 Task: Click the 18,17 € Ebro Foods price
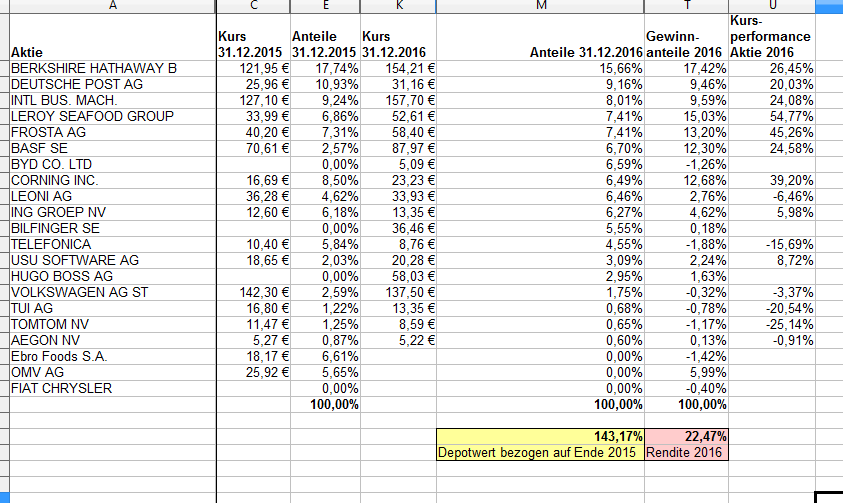click(x=253, y=356)
